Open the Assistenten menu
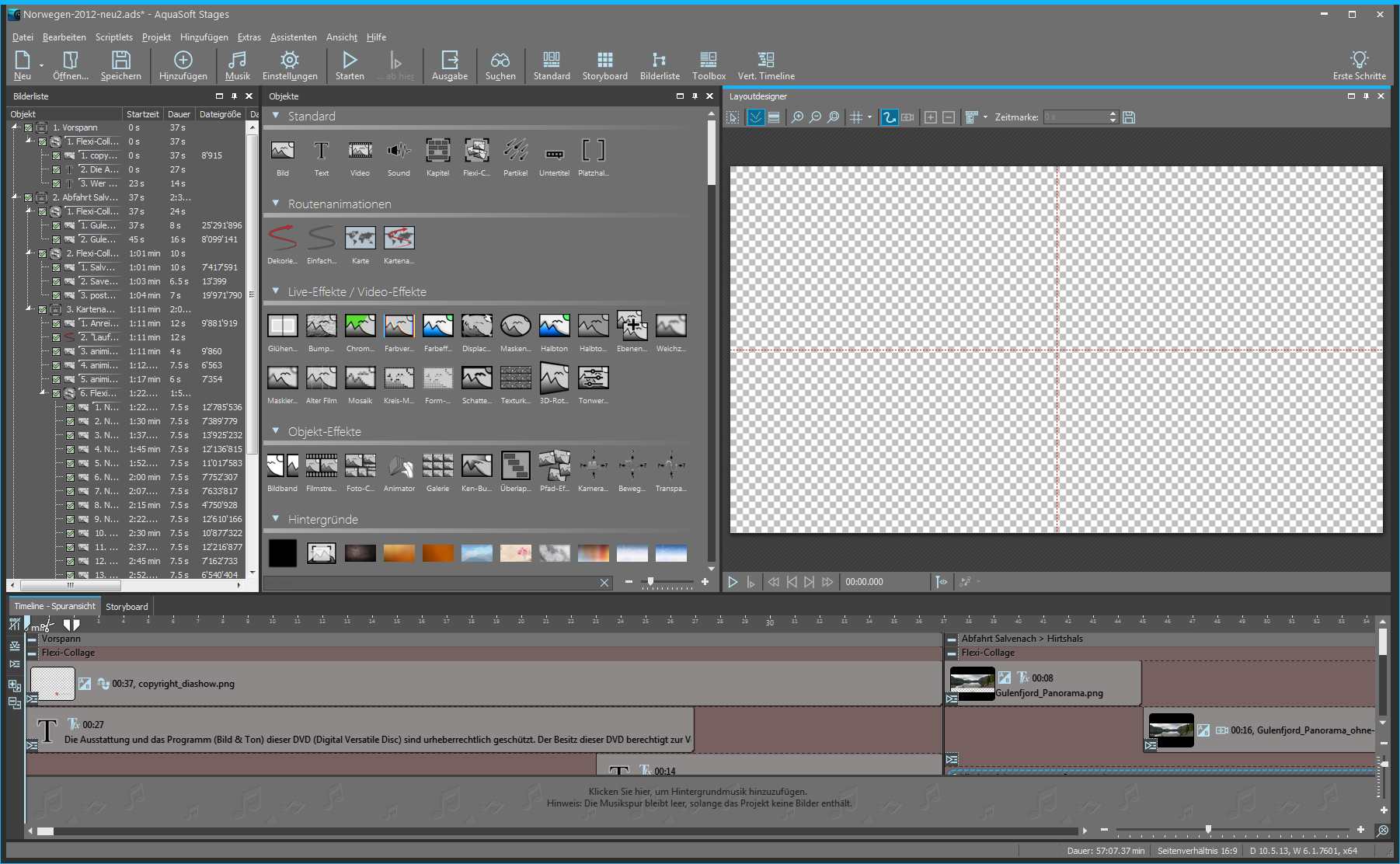The height and width of the screenshot is (864, 1400). click(x=293, y=37)
